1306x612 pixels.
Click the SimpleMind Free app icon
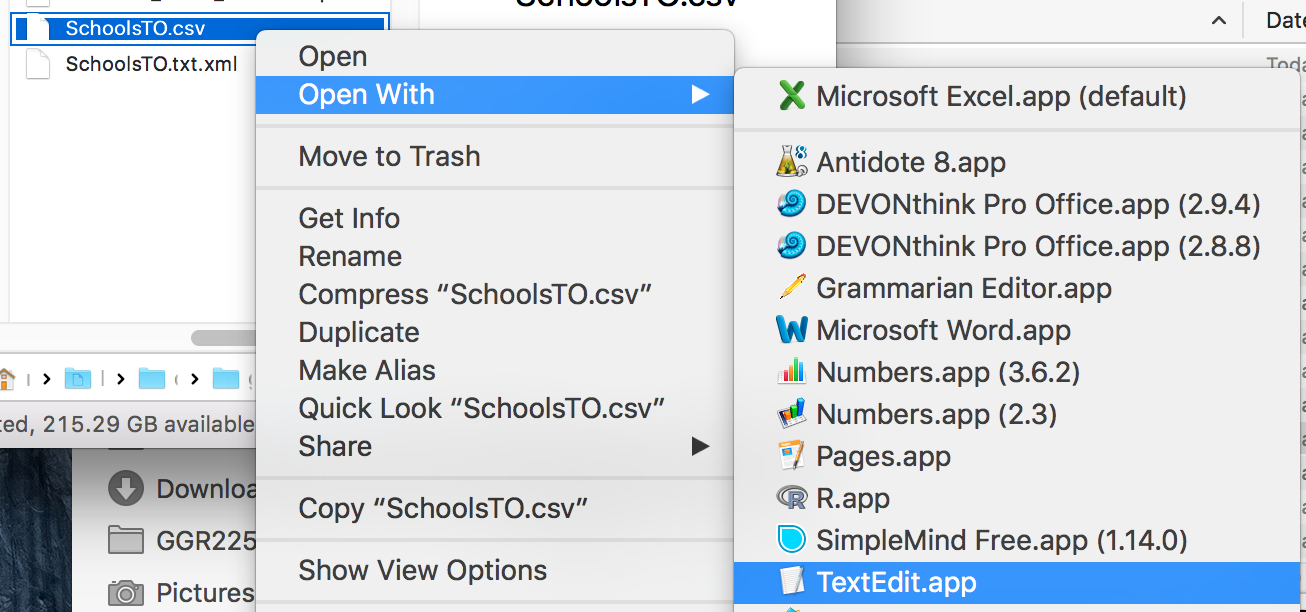pos(792,540)
